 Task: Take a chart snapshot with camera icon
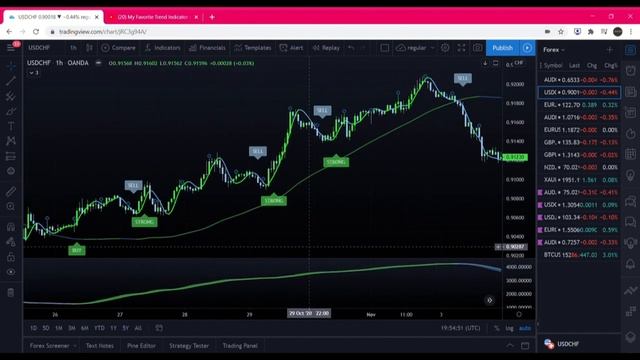(x=478, y=48)
